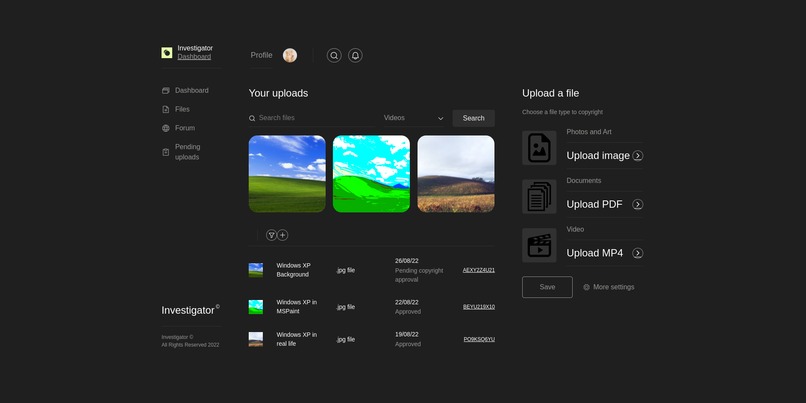Open More settings link
Viewport: 806px width, 403px height.
(x=614, y=287)
